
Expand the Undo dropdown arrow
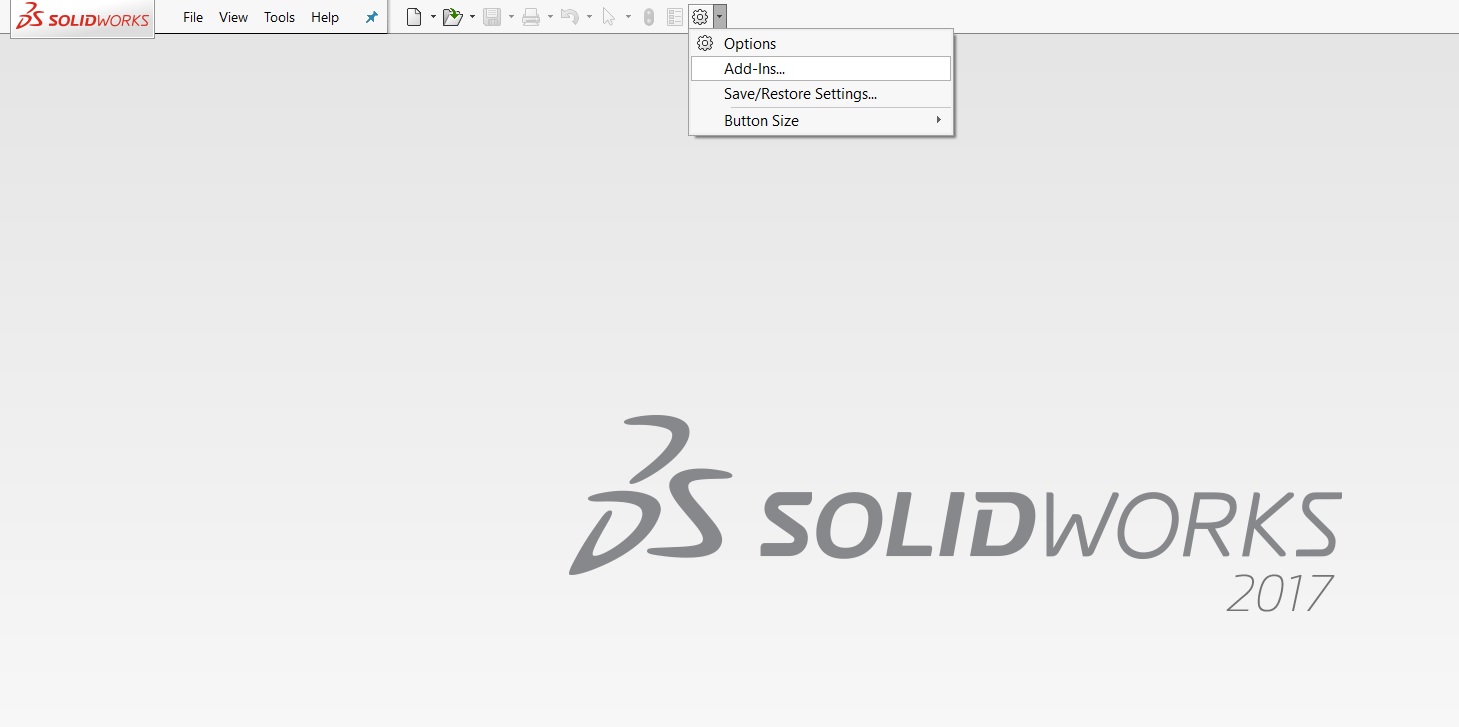pos(589,17)
